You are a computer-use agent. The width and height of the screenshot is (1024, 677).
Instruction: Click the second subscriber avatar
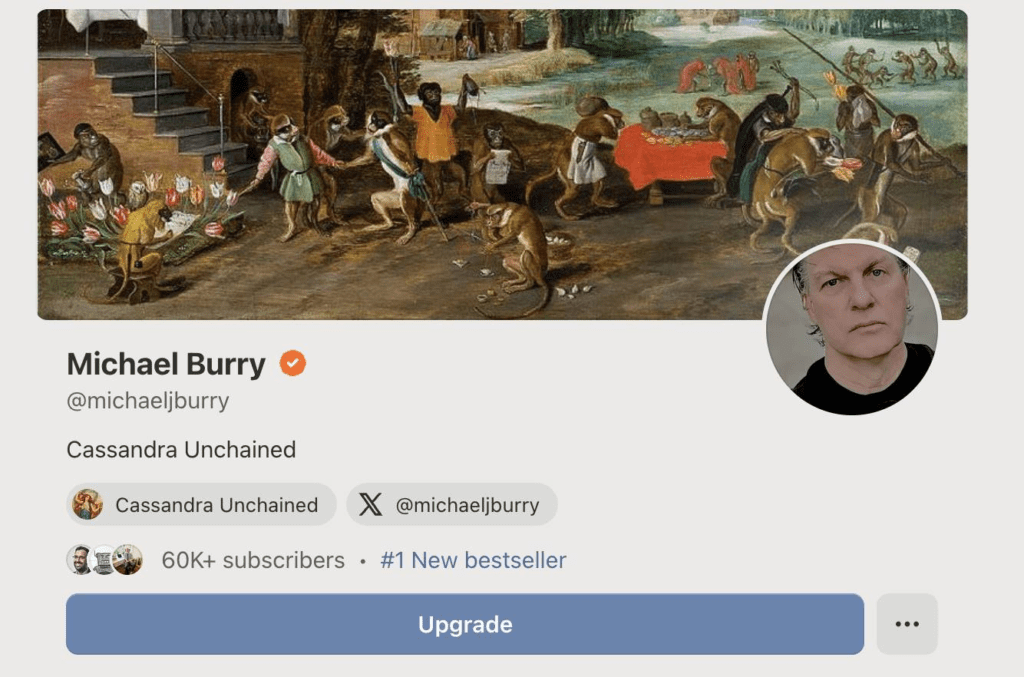103,560
